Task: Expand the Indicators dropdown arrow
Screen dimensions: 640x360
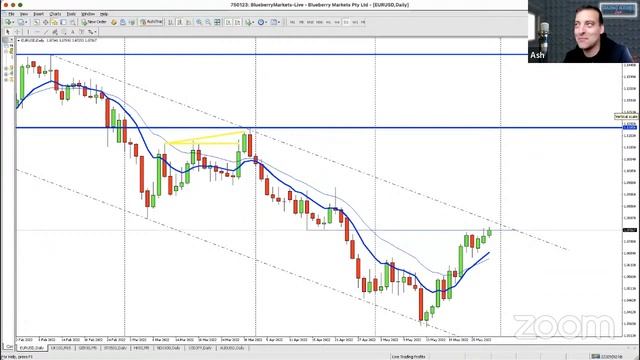Action: (253, 22)
